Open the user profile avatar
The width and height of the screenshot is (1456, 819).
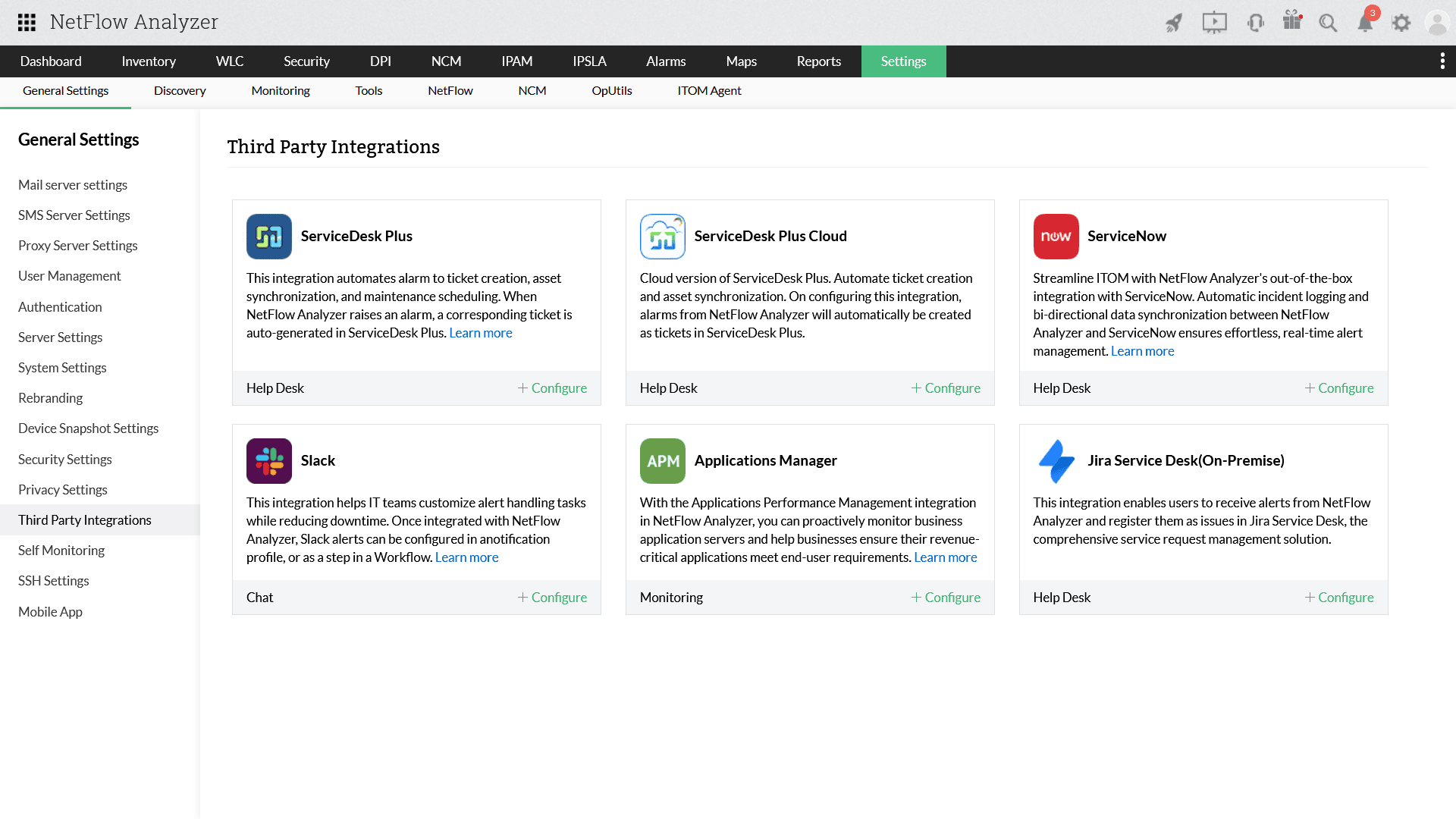[x=1436, y=23]
